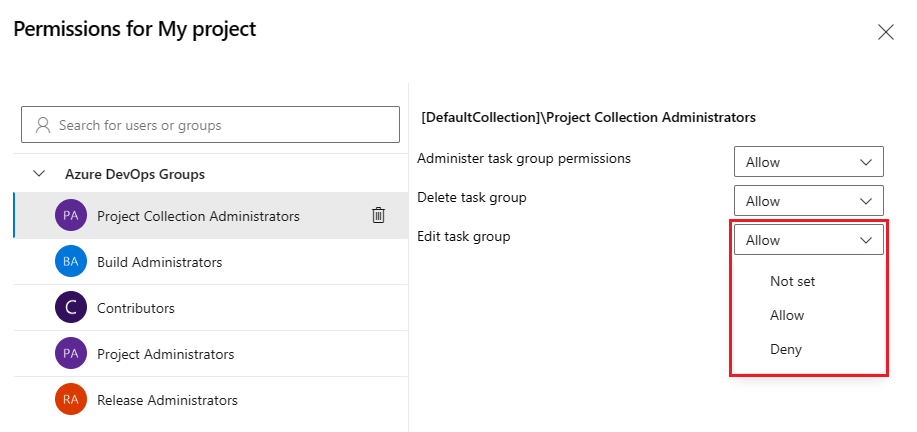Viewport: 917px width, 432px height.
Task: Choose Not set in the dropdown list
Action: (808, 281)
